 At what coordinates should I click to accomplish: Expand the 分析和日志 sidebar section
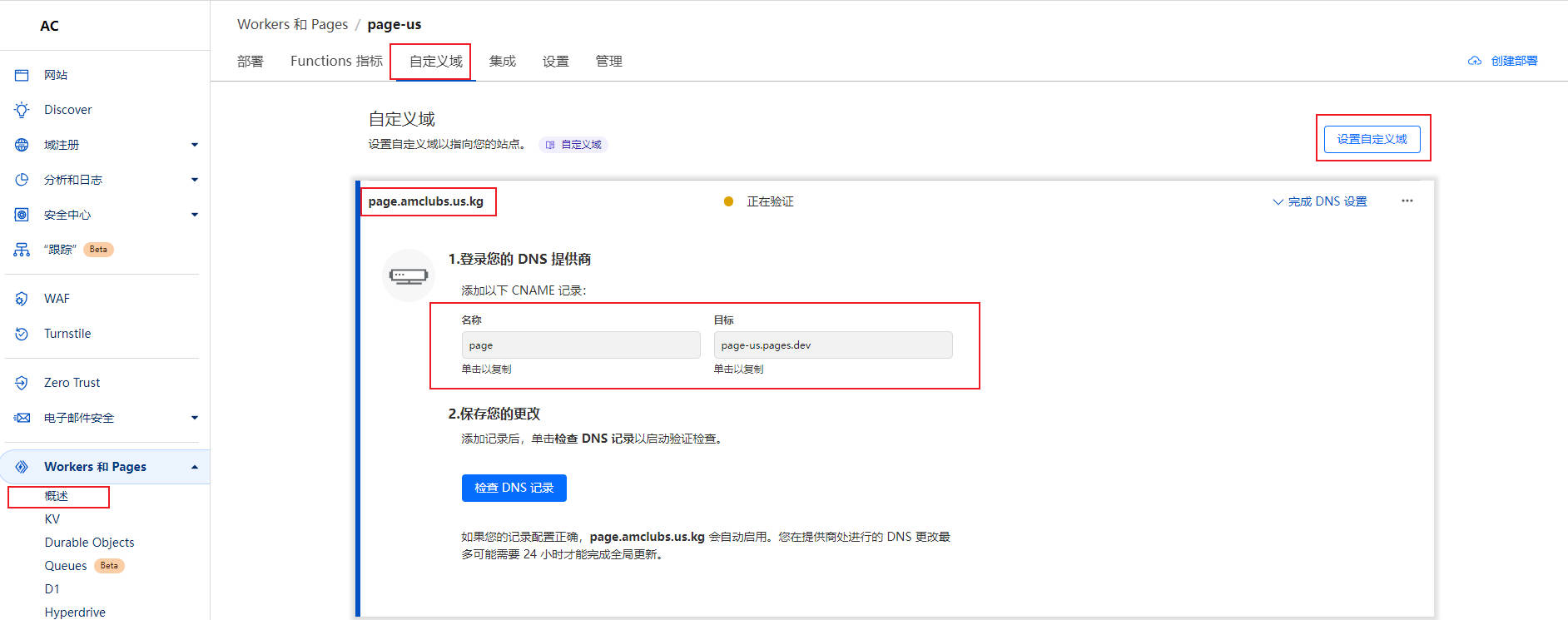point(195,180)
